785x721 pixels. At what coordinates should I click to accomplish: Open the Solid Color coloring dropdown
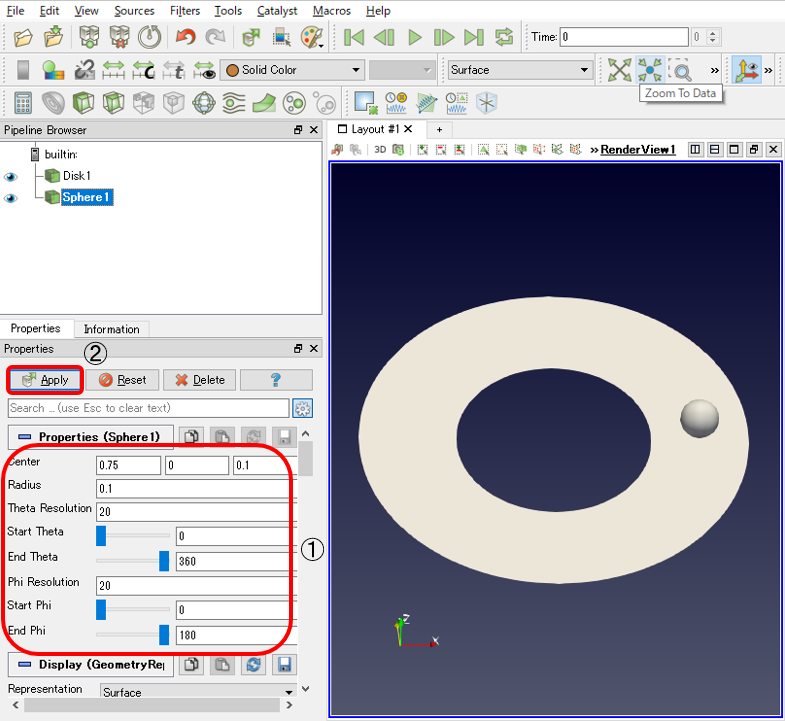[293, 70]
